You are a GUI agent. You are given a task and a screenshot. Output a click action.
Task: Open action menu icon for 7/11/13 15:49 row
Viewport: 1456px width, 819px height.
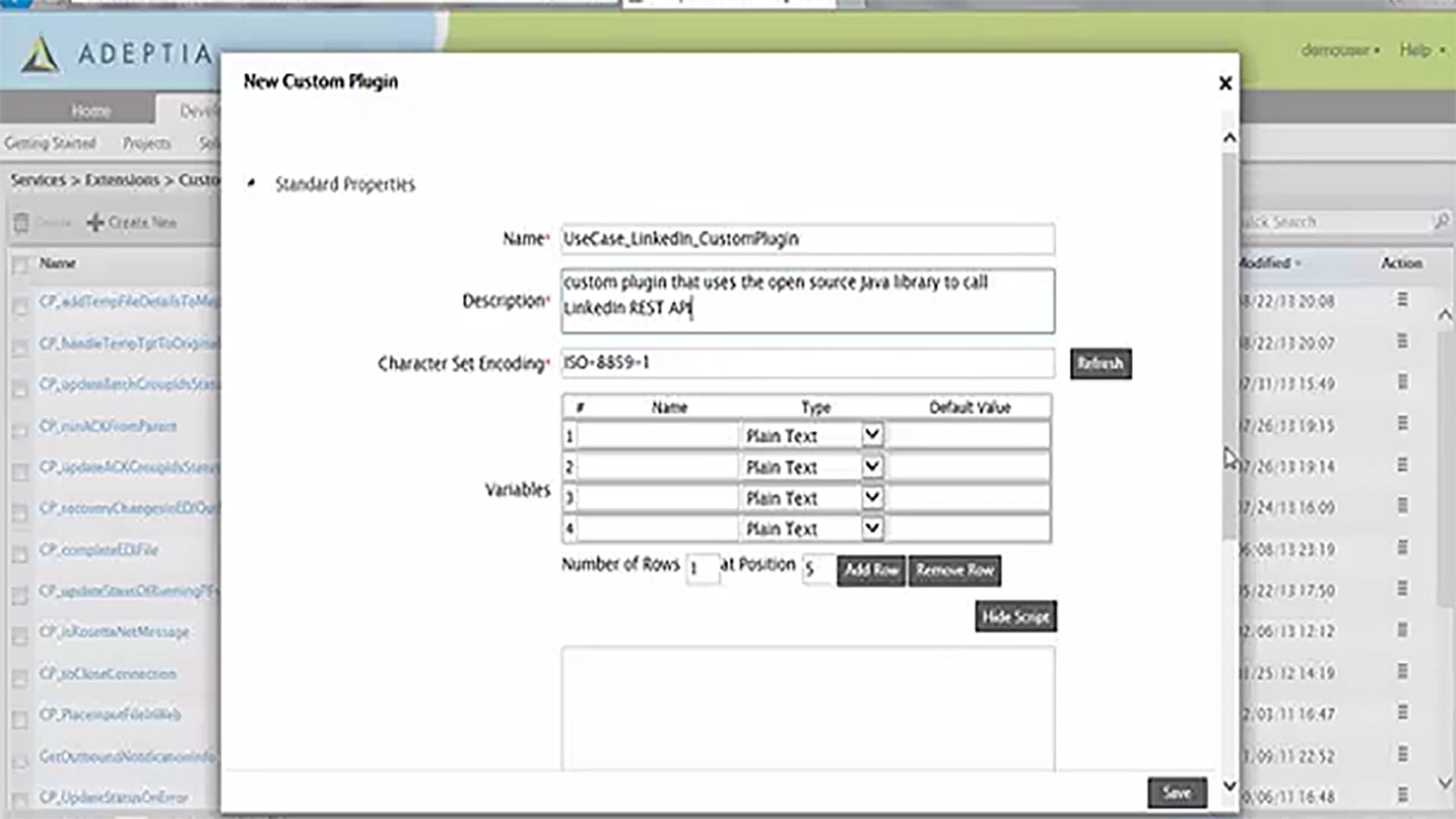pyautogui.click(x=1402, y=383)
